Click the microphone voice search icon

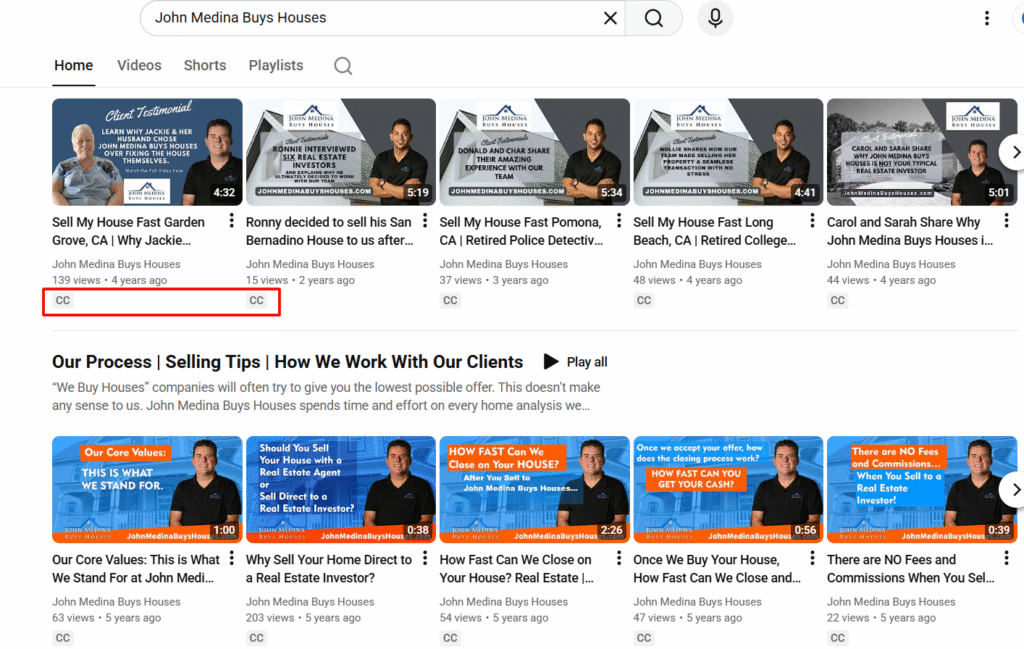(715, 18)
